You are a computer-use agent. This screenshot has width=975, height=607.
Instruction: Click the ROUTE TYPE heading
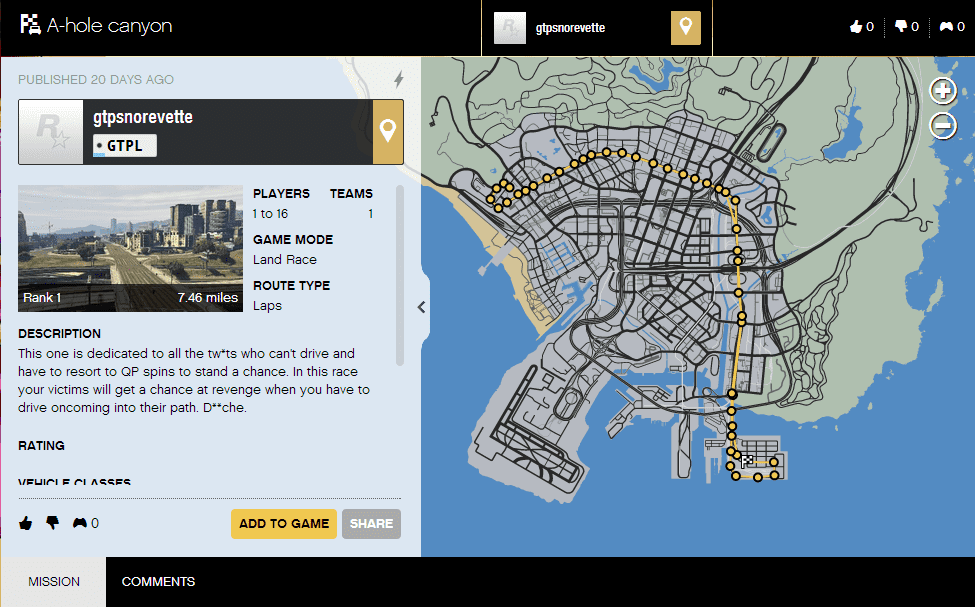click(292, 285)
